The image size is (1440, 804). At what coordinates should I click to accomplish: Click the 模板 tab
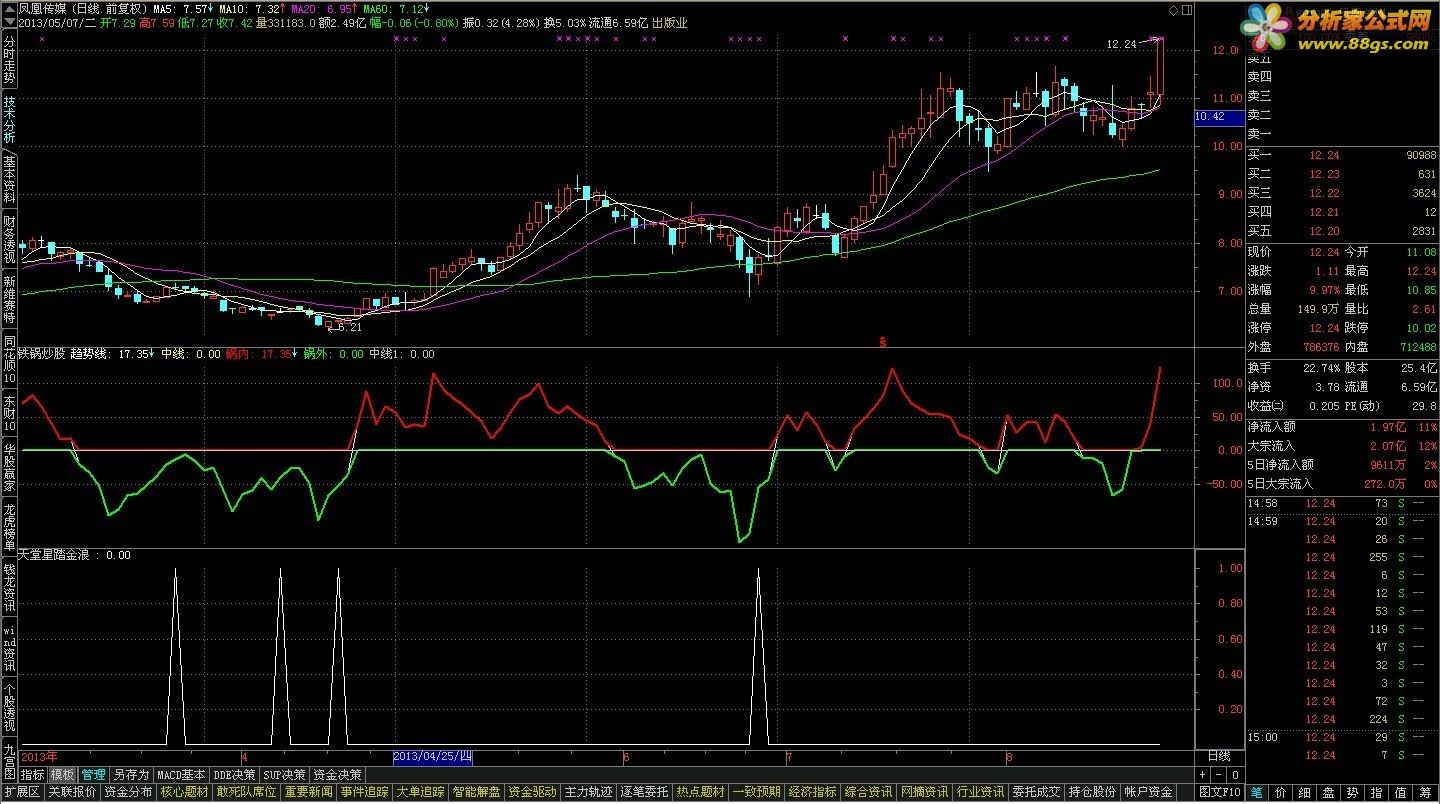[x=63, y=774]
